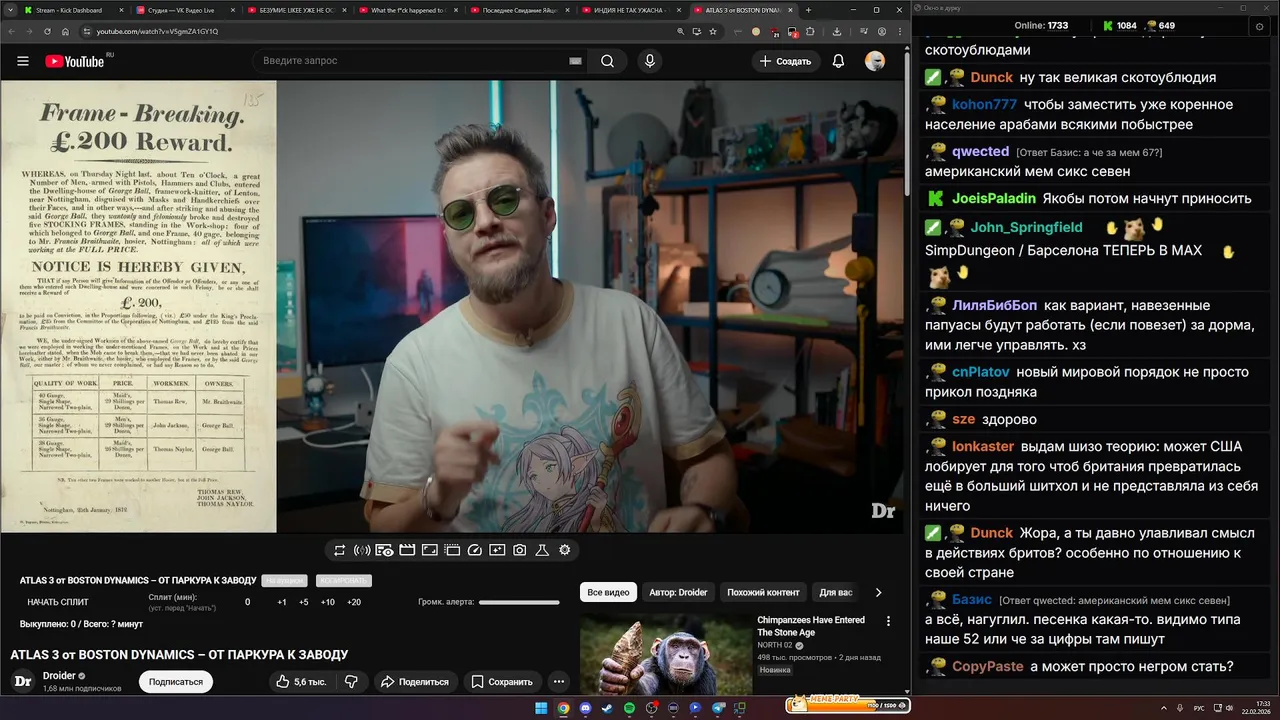
Task: Click username John_Springfield in chat window
Action: click(1026, 227)
